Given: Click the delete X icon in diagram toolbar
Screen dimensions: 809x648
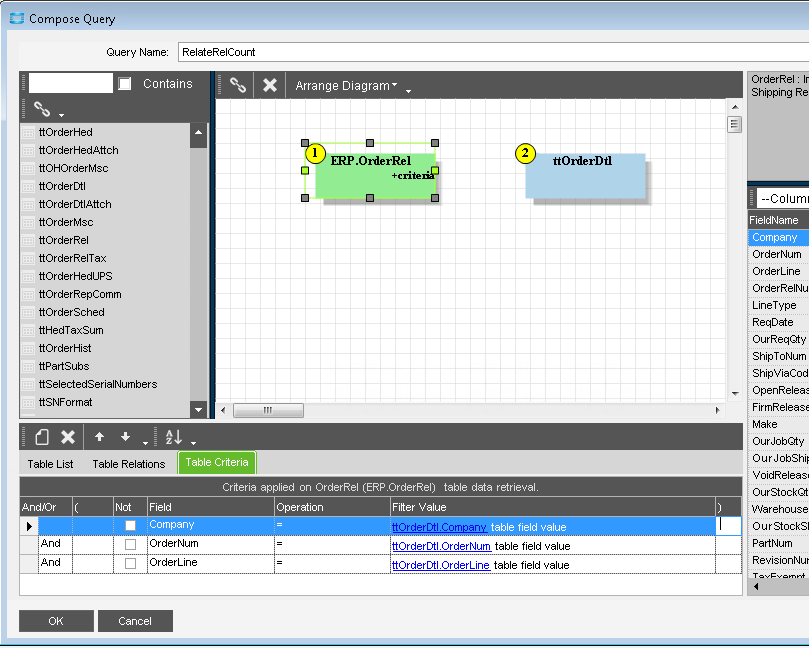Looking at the screenshot, I should pos(270,85).
